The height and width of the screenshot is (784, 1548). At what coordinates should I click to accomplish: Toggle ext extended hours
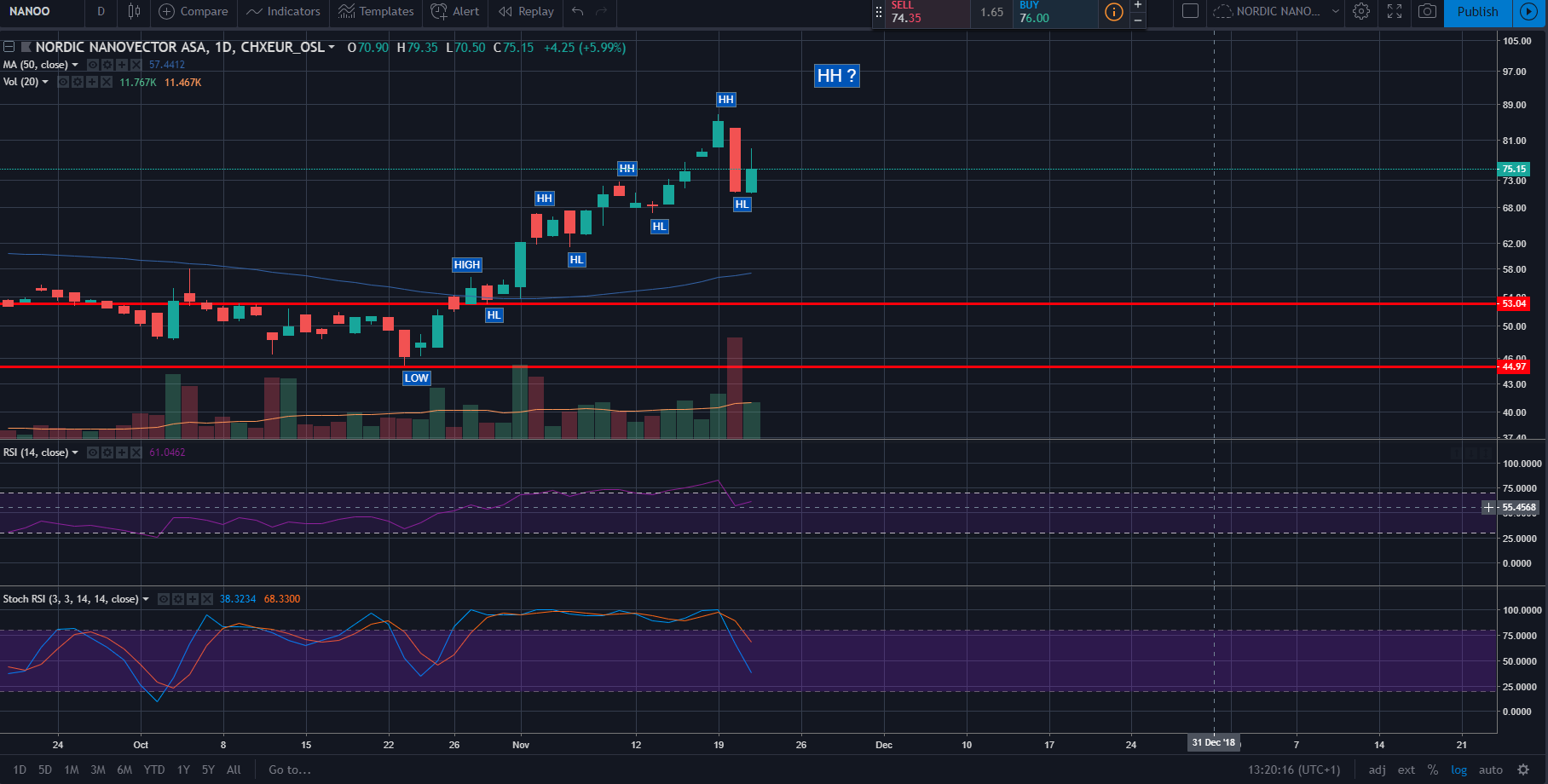[x=1406, y=770]
